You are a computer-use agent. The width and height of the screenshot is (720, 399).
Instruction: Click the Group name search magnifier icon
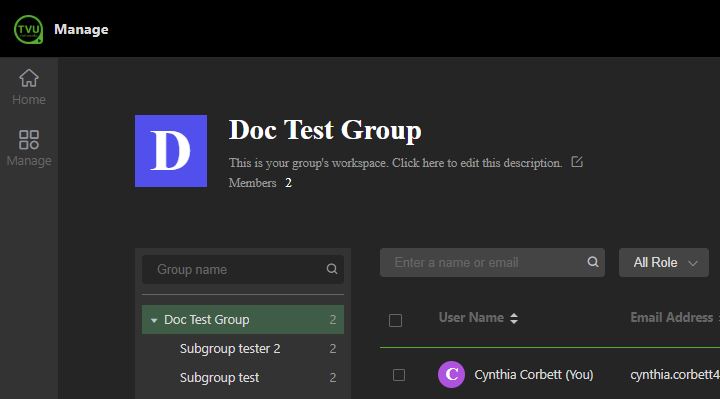tap(332, 269)
